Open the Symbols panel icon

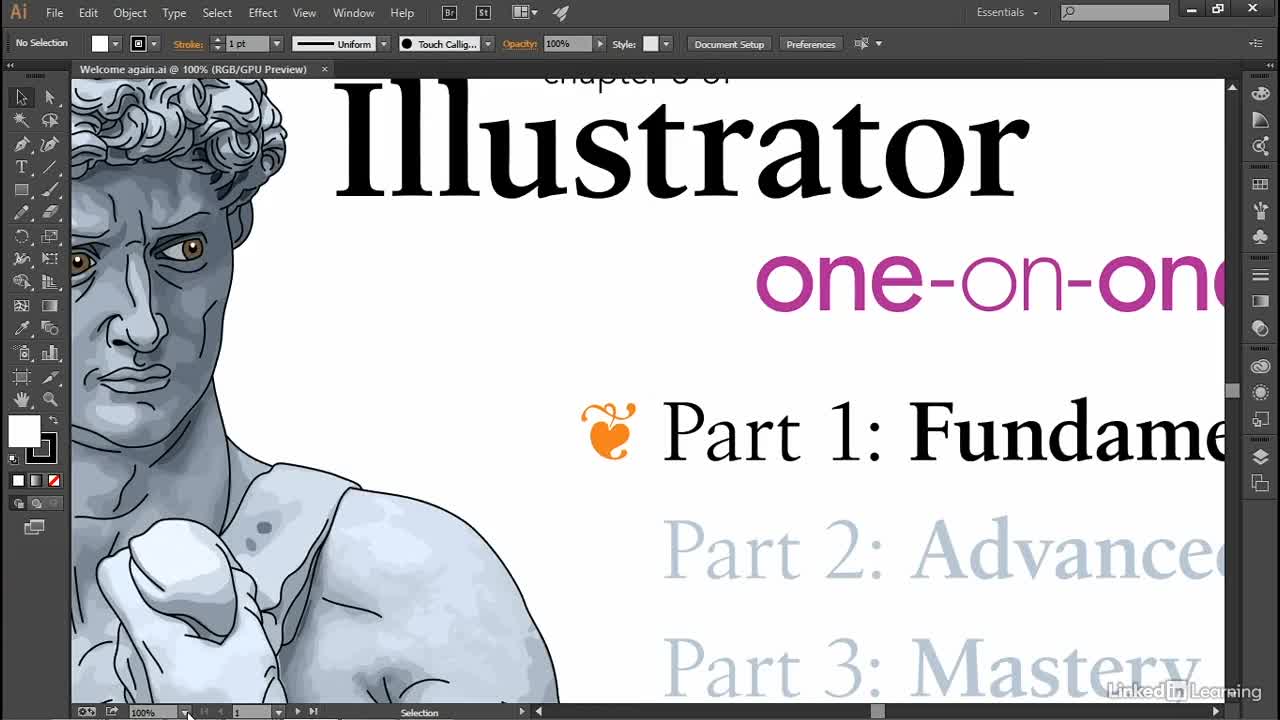[x=1260, y=237]
